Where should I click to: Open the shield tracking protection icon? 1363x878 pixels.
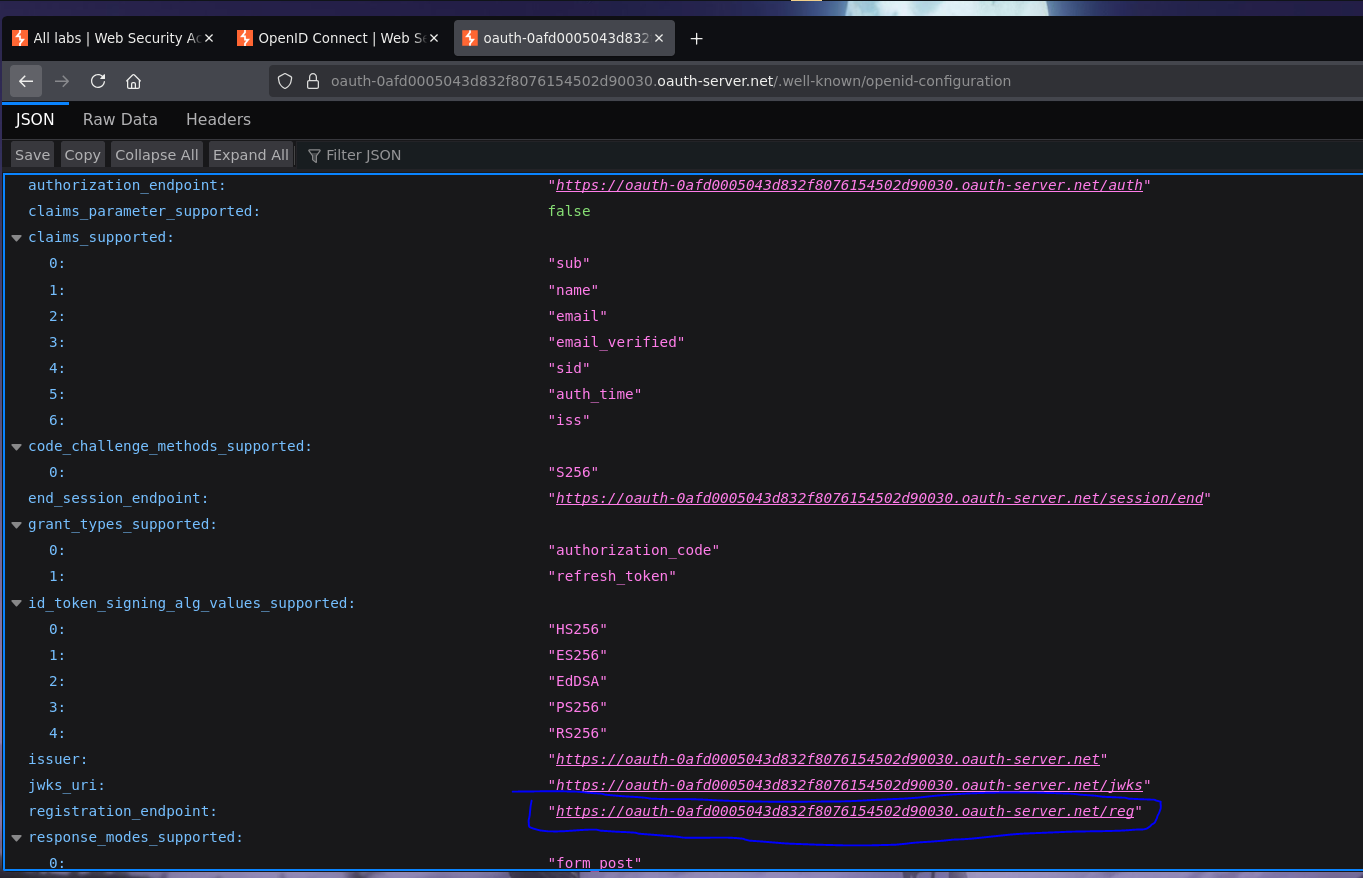pos(285,81)
